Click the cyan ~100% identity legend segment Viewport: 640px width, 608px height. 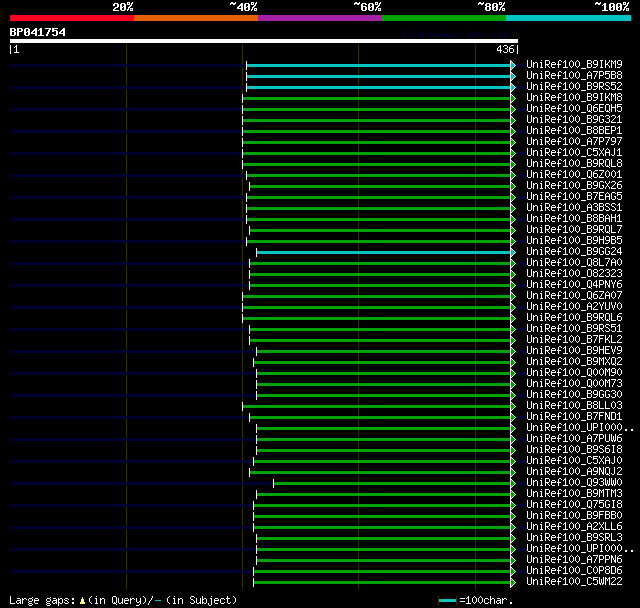click(569, 18)
